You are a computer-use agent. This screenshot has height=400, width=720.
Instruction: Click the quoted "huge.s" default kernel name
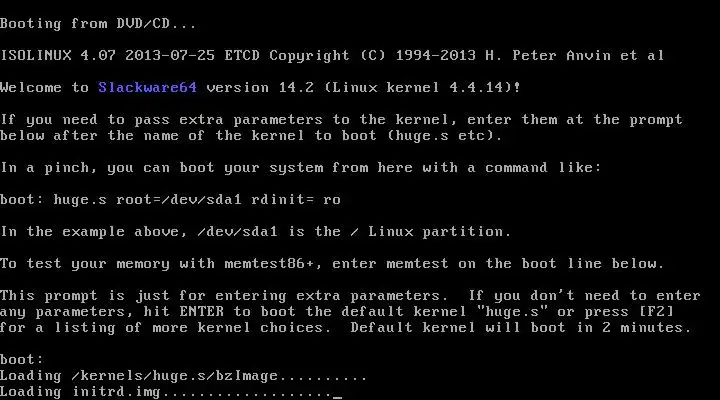[x=512, y=311]
